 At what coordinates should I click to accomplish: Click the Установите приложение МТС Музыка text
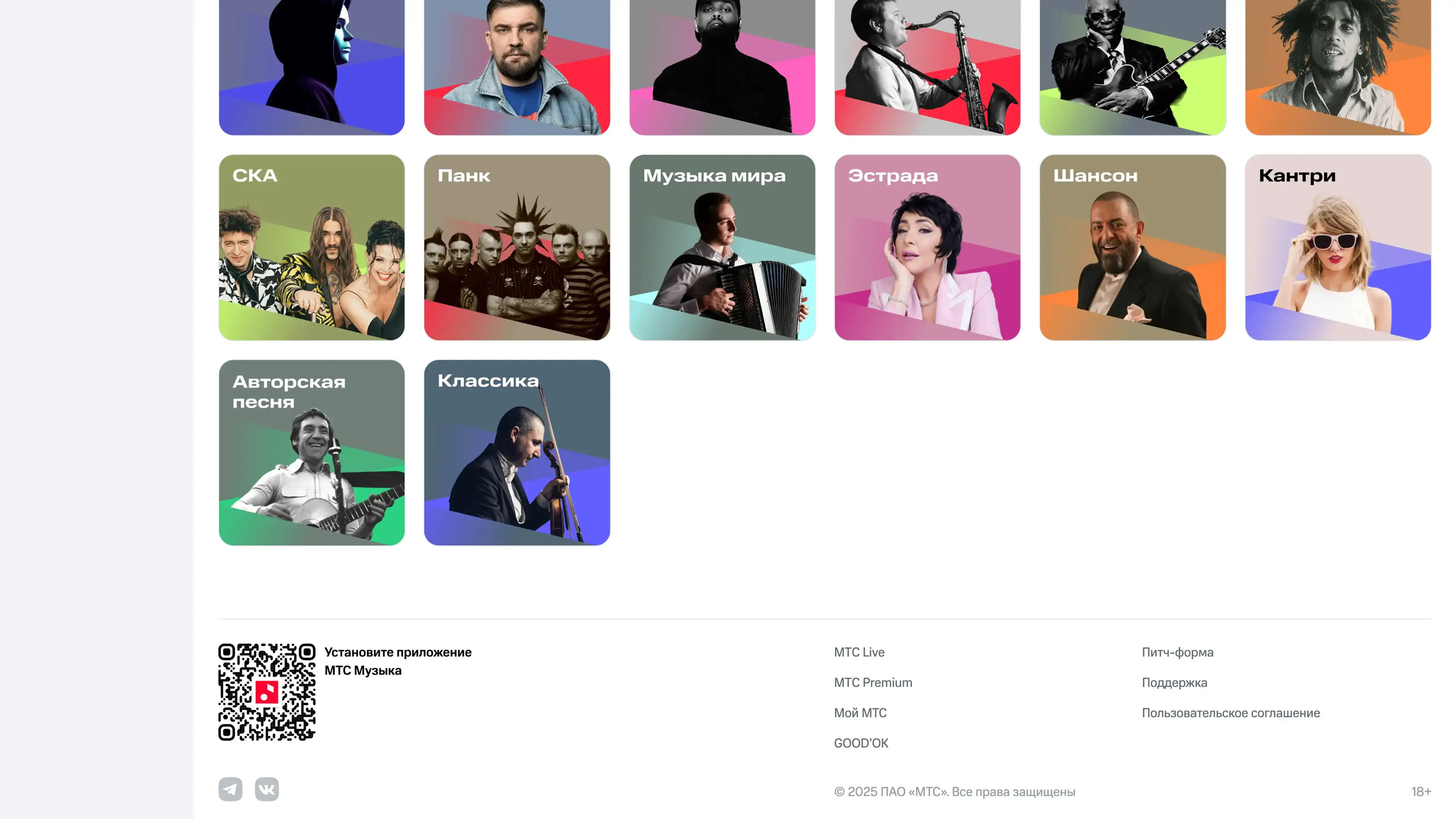point(398,661)
